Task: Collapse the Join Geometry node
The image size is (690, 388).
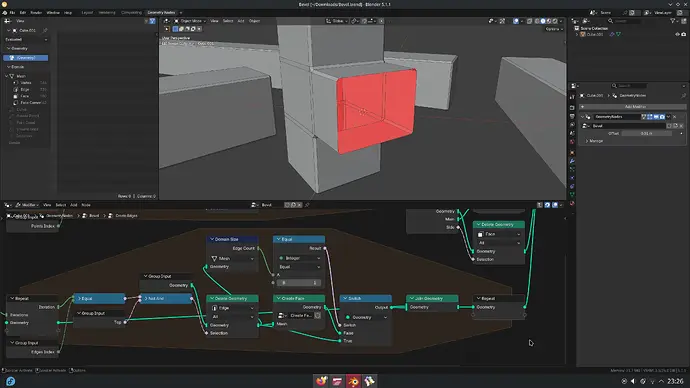Action: [411, 299]
